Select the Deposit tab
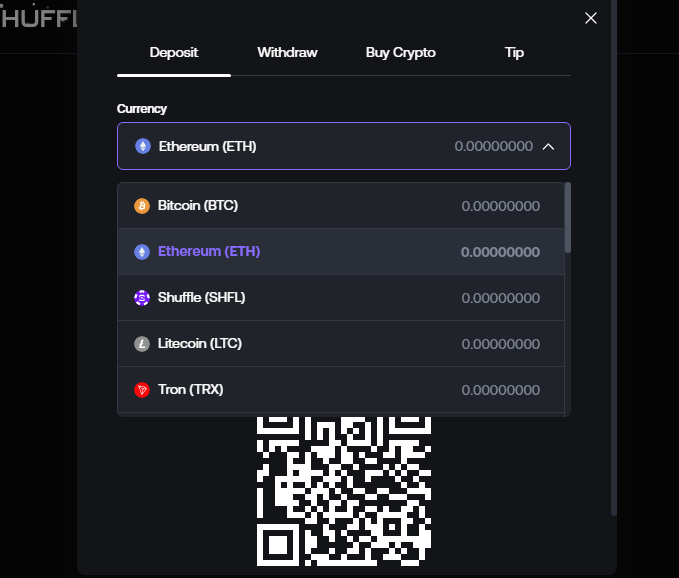 pos(174,53)
